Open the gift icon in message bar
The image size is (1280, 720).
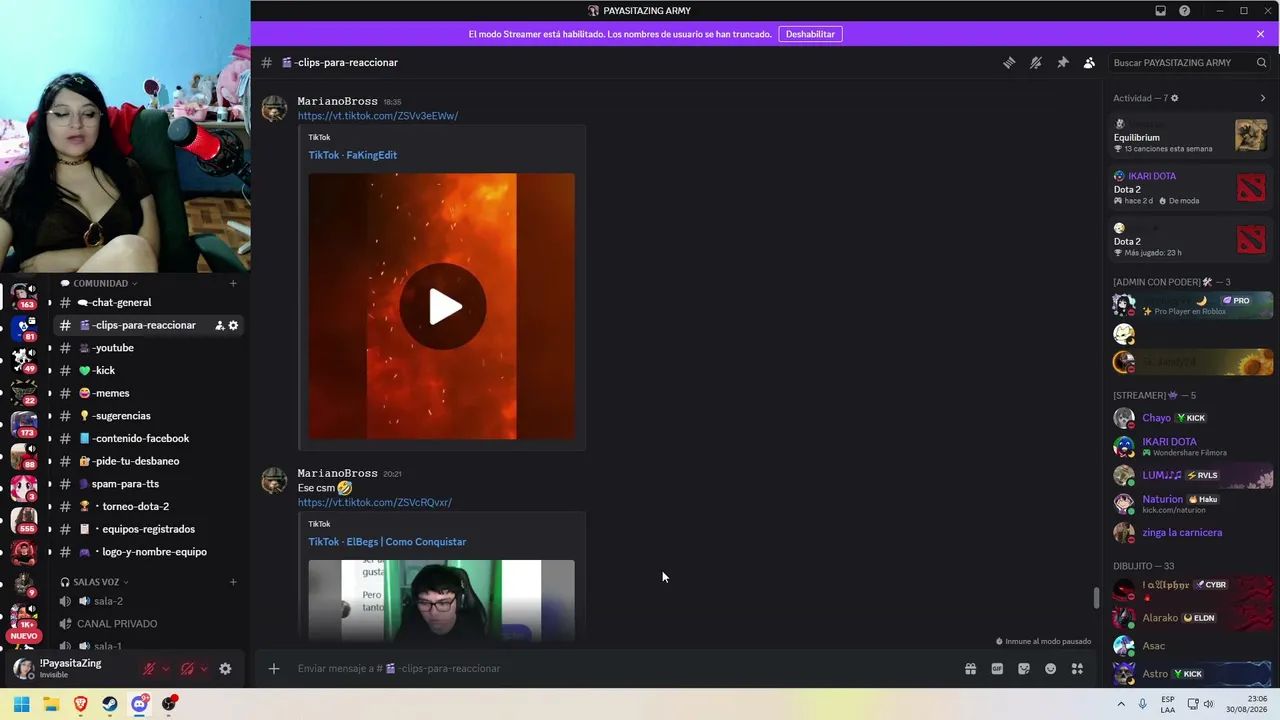tap(970, 669)
